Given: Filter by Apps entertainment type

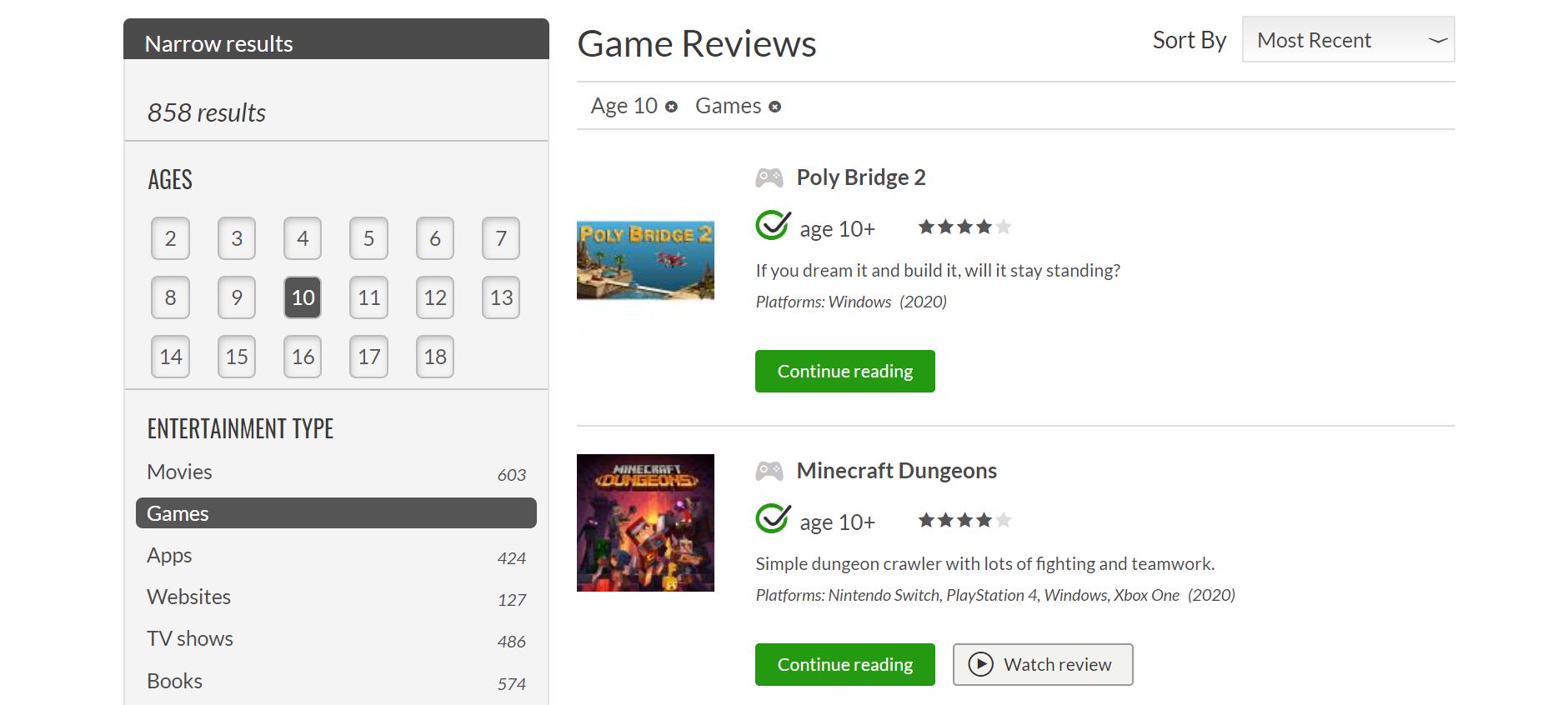Looking at the screenshot, I should 336,555.
